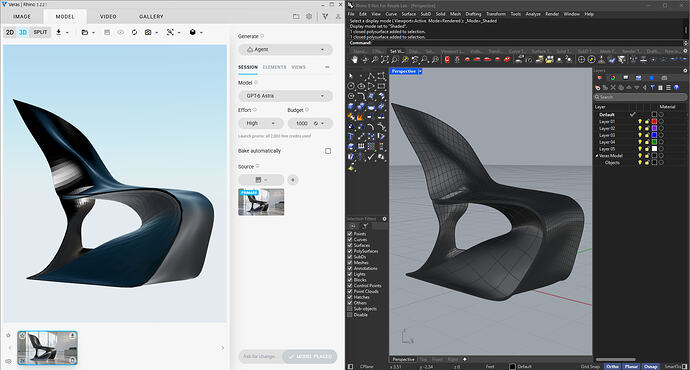Open the Generate Agent dropdown

click(286, 50)
